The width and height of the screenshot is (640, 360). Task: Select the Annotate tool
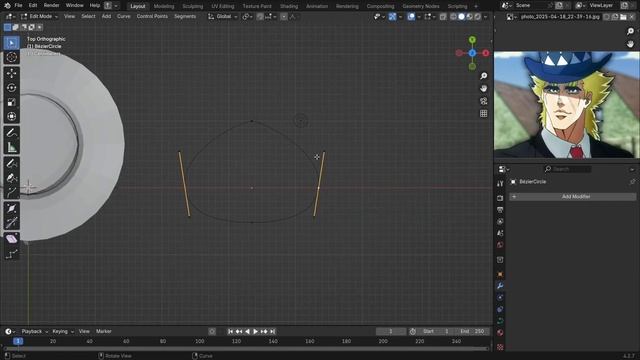click(x=11, y=133)
